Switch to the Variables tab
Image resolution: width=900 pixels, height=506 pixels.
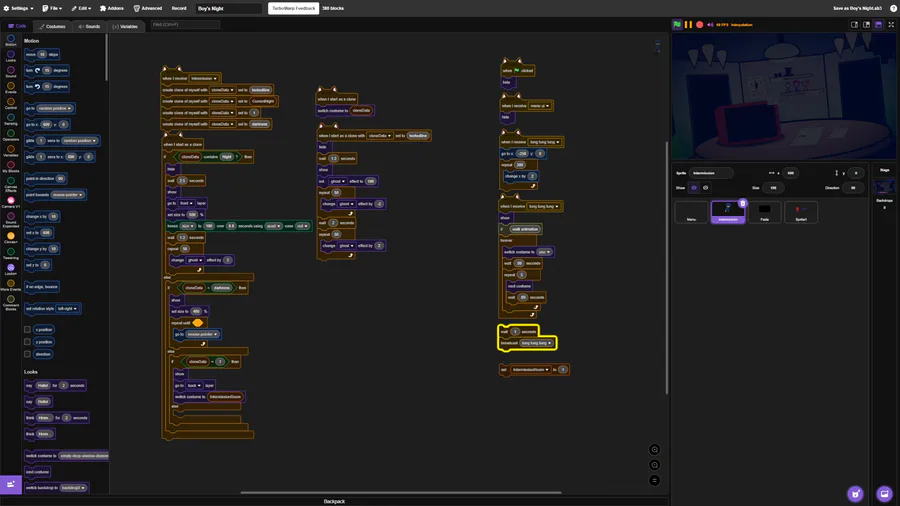click(x=125, y=26)
